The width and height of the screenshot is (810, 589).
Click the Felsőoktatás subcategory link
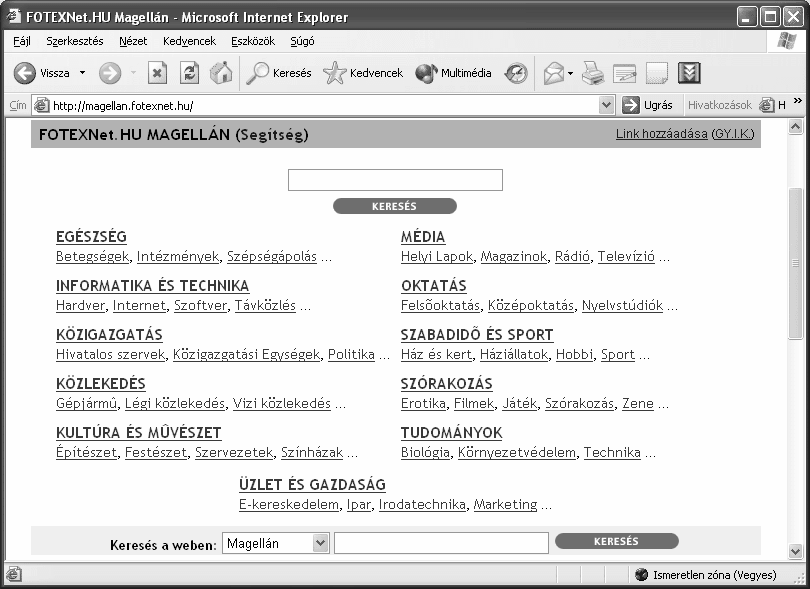pos(441,305)
